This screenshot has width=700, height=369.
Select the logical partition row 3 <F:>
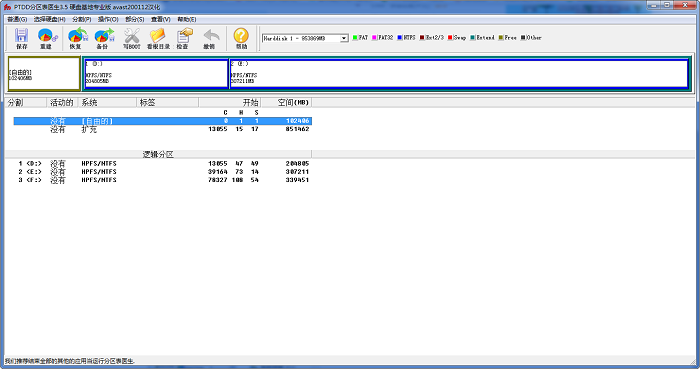(162, 180)
